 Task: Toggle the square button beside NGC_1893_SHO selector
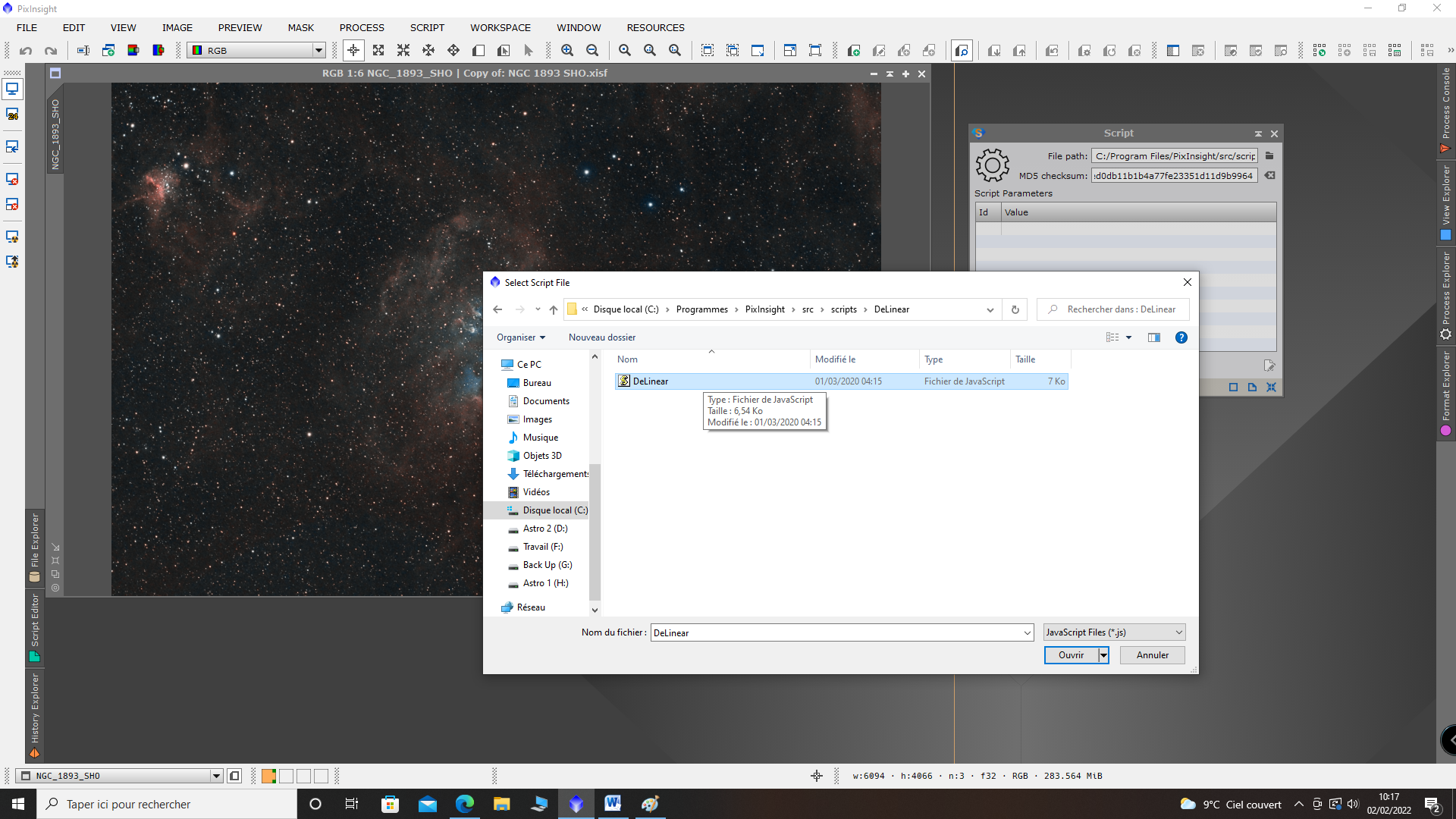click(x=234, y=776)
